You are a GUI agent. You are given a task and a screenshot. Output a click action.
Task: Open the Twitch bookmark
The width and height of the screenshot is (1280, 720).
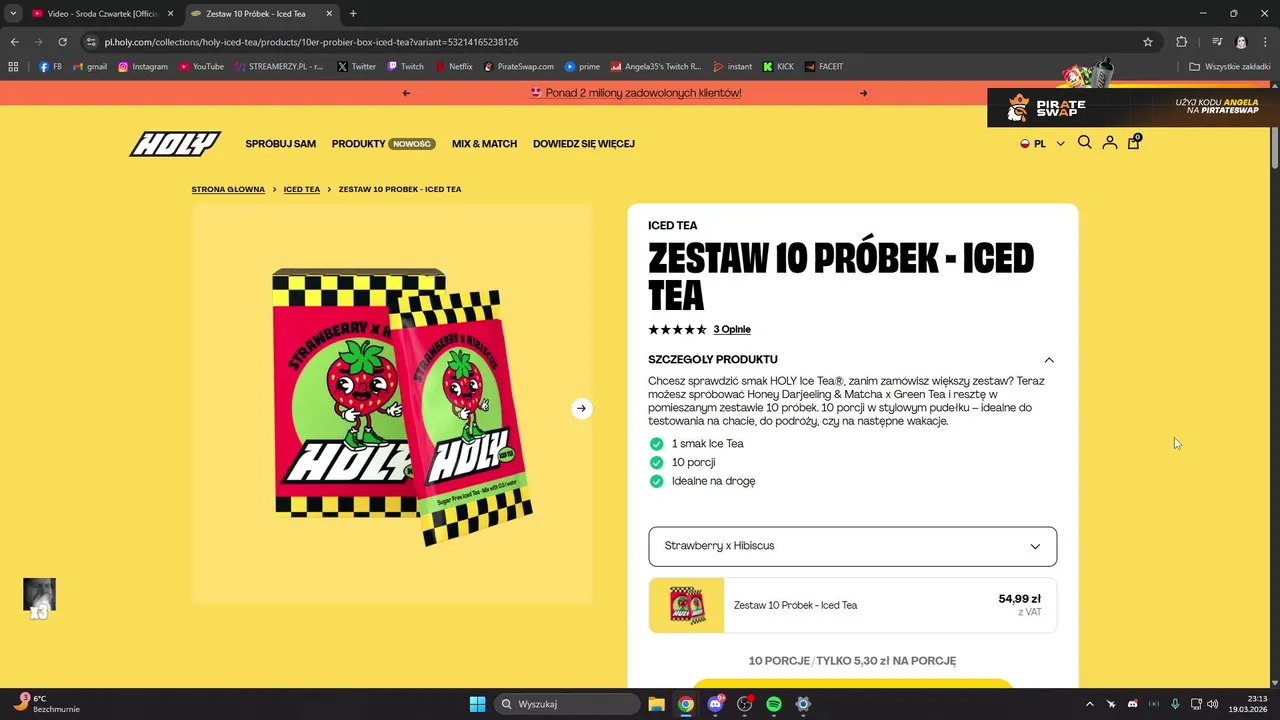point(405,67)
